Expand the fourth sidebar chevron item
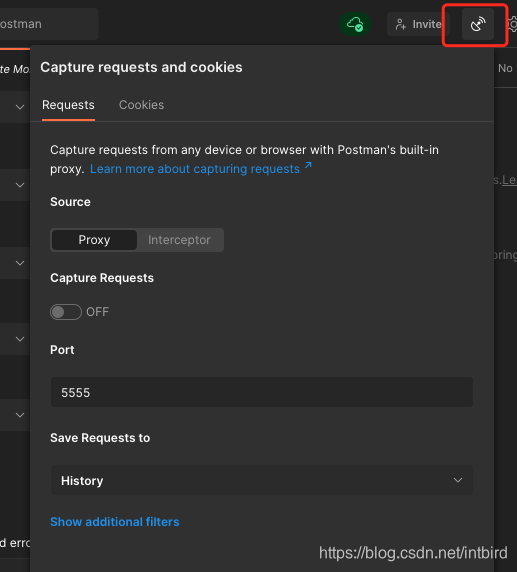517x572 pixels. 20,339
